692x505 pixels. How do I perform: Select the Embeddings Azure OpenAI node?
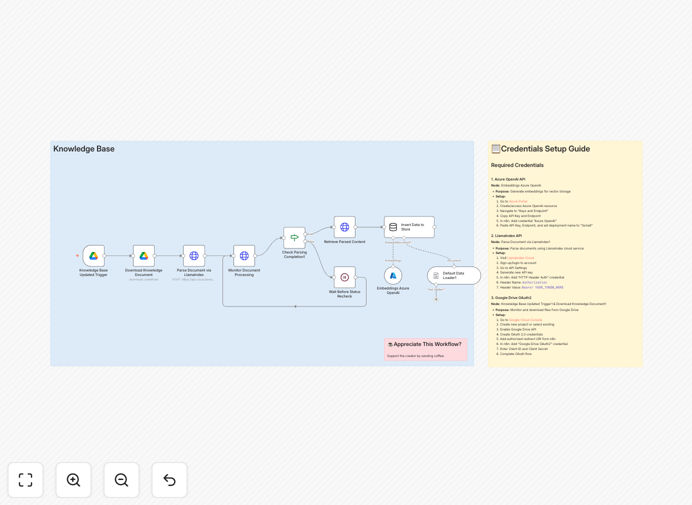click(x=393, y=276)
